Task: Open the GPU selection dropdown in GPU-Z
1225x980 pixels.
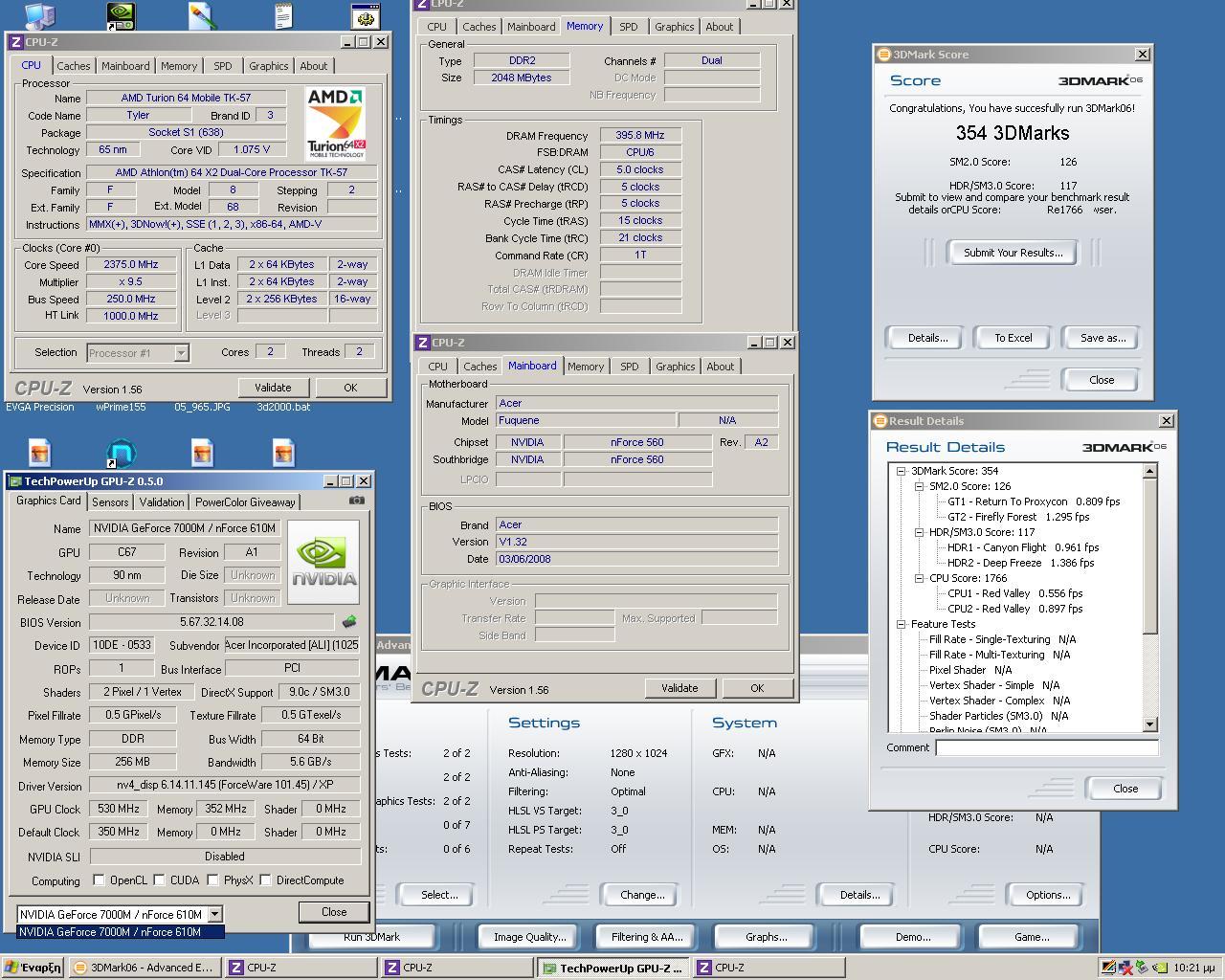Action: 214,914
